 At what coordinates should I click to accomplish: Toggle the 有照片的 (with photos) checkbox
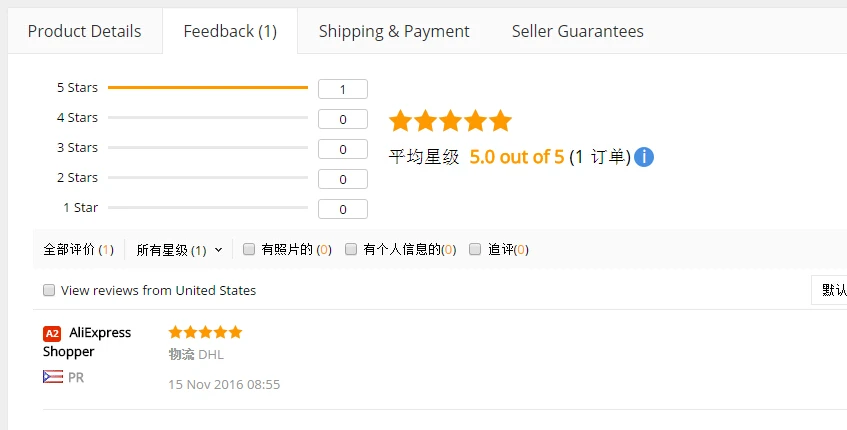(x=249, y=249)
